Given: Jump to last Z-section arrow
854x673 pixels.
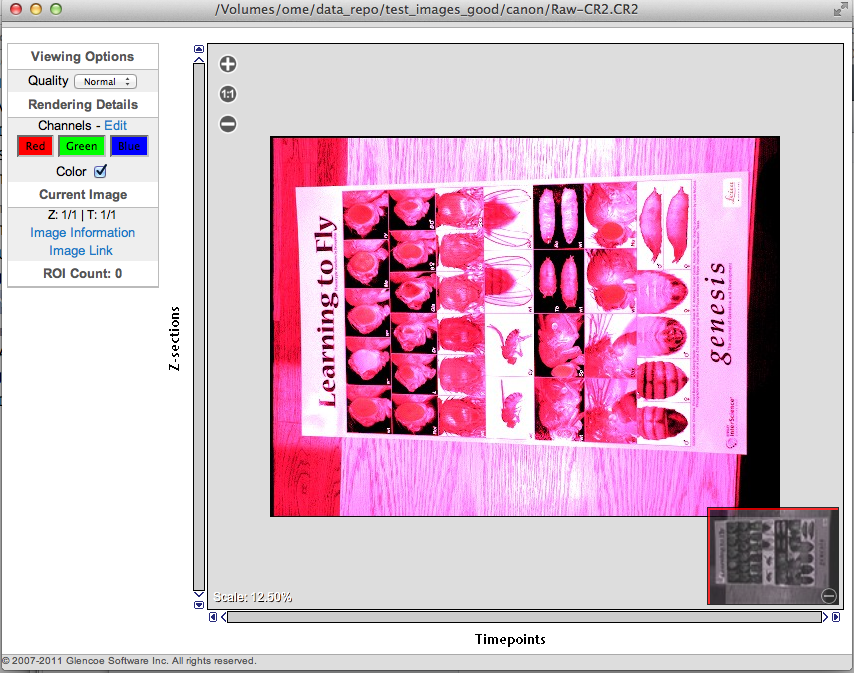Looking at the screenshot, I should (199, 605).
